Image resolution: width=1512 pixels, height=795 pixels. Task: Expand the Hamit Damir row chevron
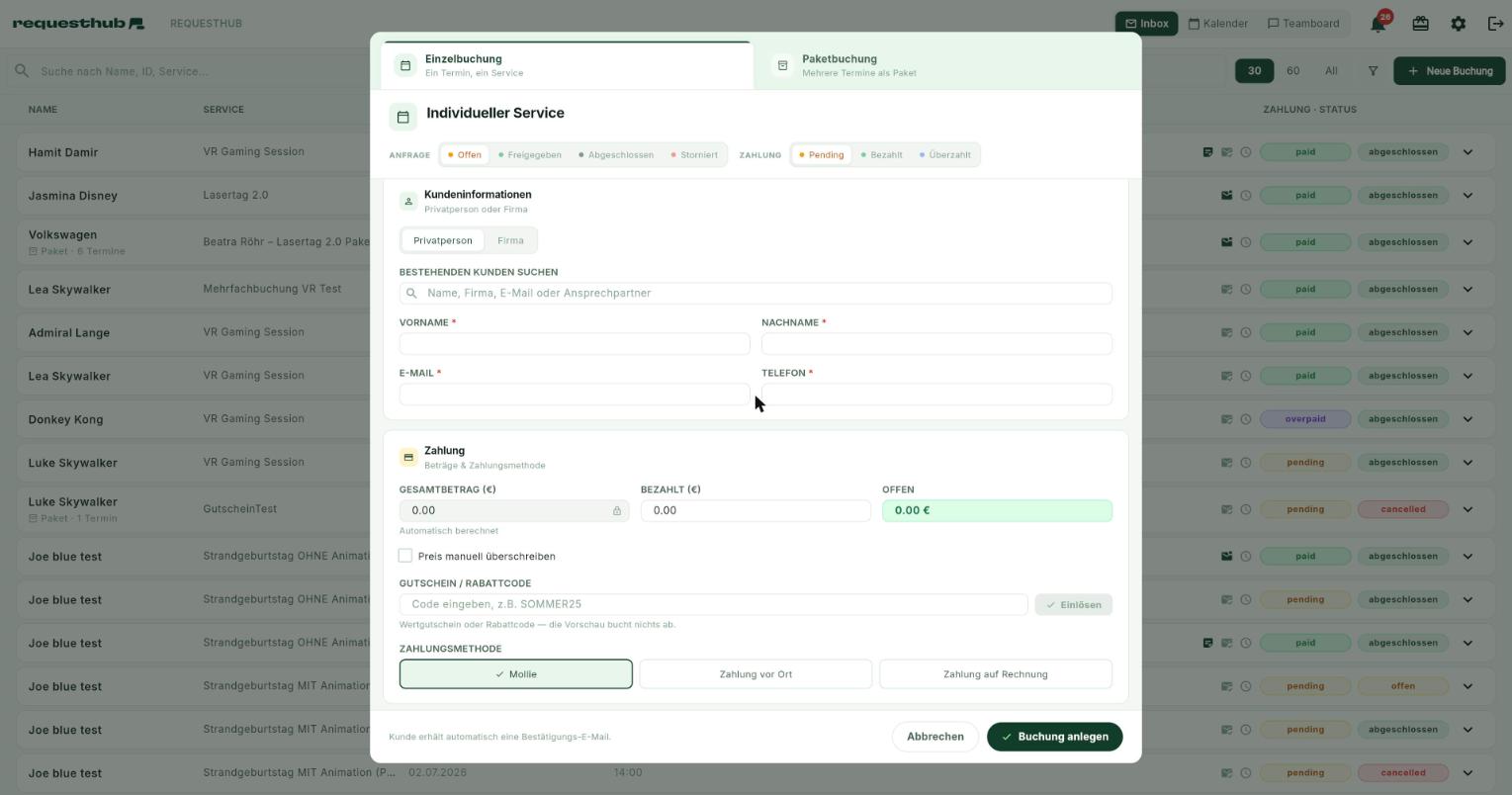click(1468, 152)
